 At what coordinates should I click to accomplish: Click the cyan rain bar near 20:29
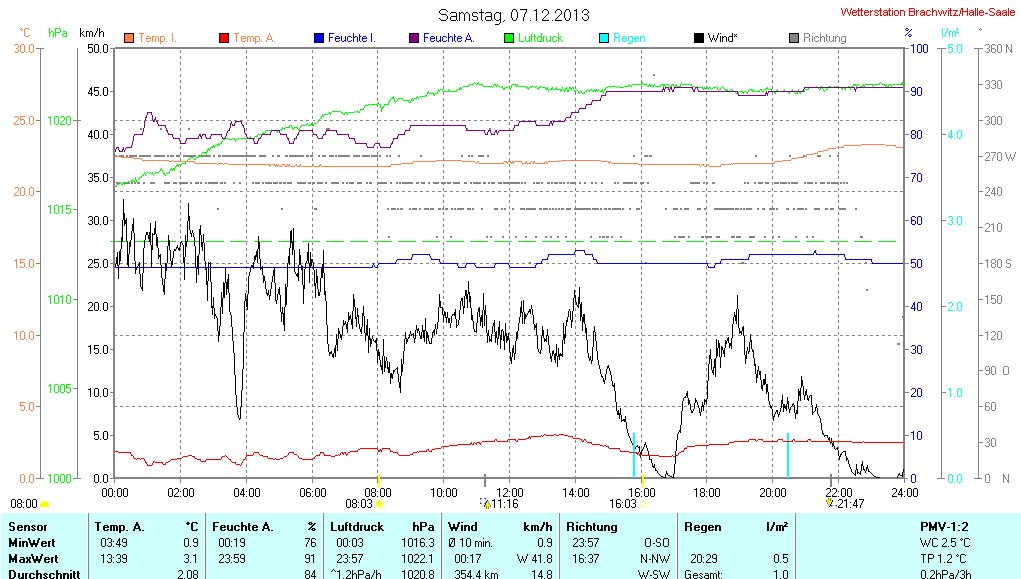click(x=788, y=455)
